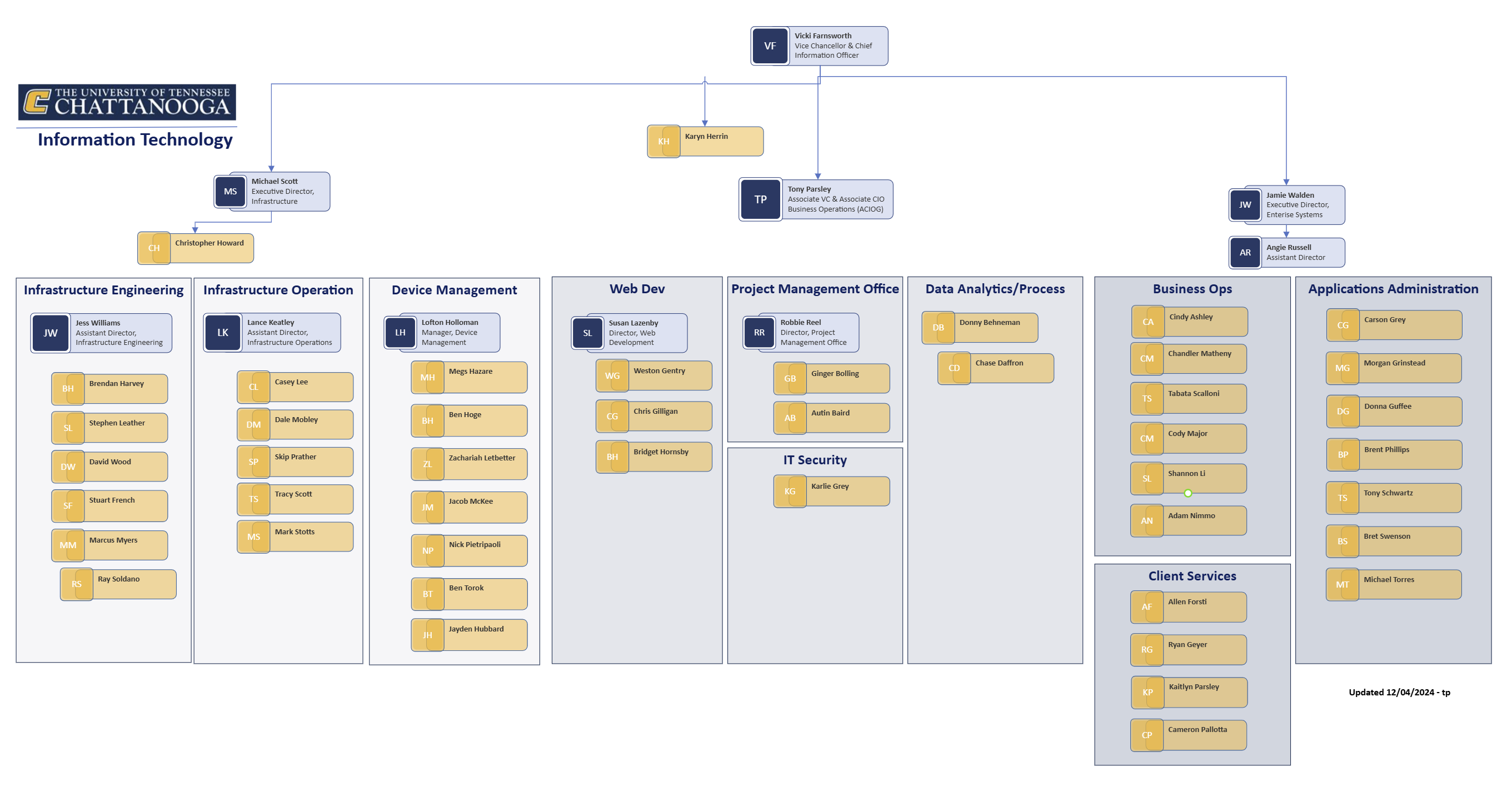The width and height of the screenshot is (1512, 787).
Task: Click Susan Lazenby Director Web Development card
Action: click(x=629, y=333)
